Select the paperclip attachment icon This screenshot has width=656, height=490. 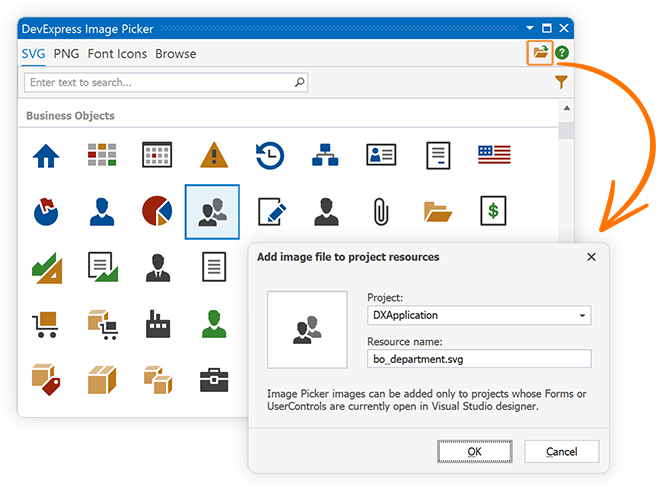click(381, 211)
